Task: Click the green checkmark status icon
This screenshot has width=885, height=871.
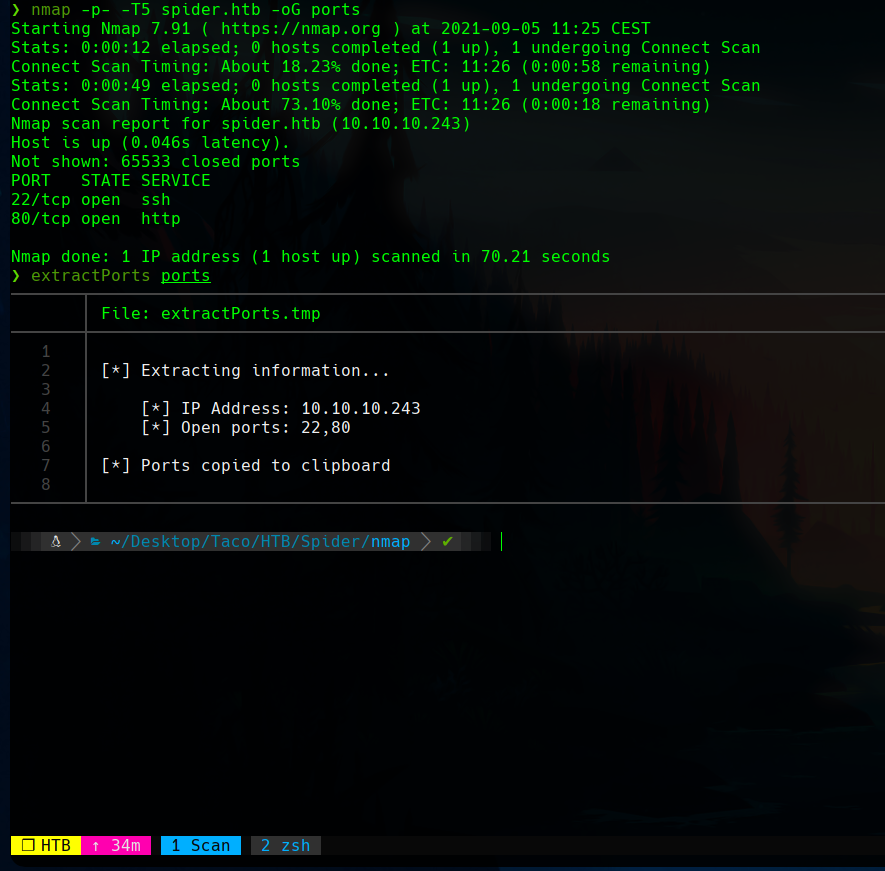Action: pos(447,541)
